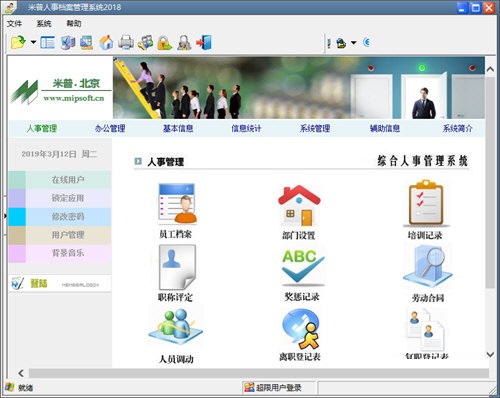Screen dimensions: 500x398
Task: Switch to the 辅助信息 tab
Action: [385, 128]
